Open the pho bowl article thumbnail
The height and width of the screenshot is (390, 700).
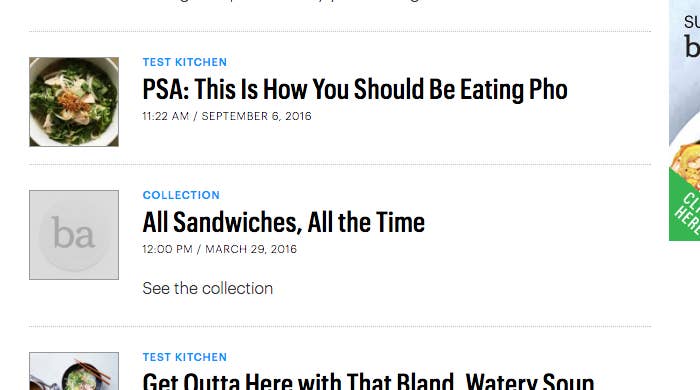74,102
